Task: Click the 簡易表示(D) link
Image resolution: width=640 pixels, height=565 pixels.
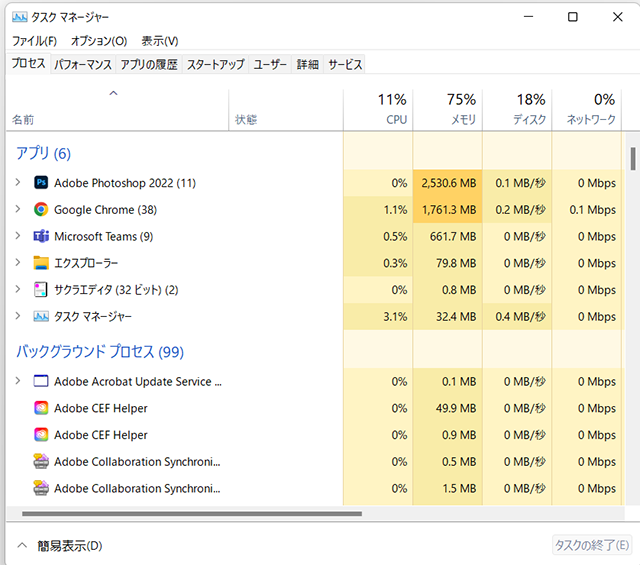Action: click(x=70, y=546)
